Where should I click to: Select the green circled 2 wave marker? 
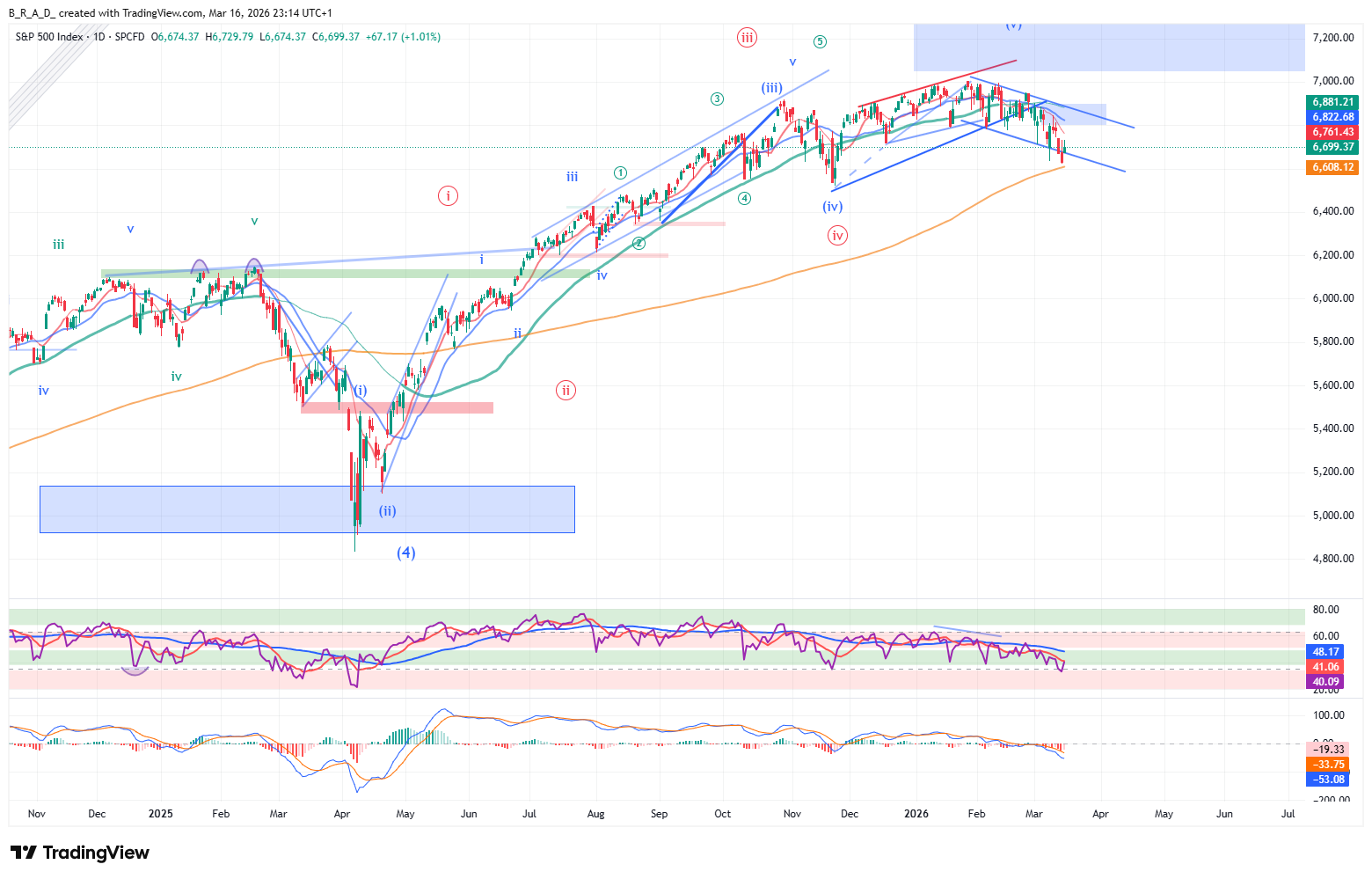[x=639, y=243]
